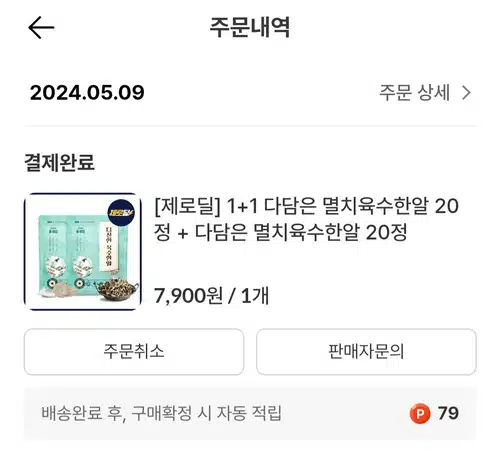Tap the 7,900원 / 1개 price text
Image resolution: width=500 pixels, height=450 pixels.
211,295
